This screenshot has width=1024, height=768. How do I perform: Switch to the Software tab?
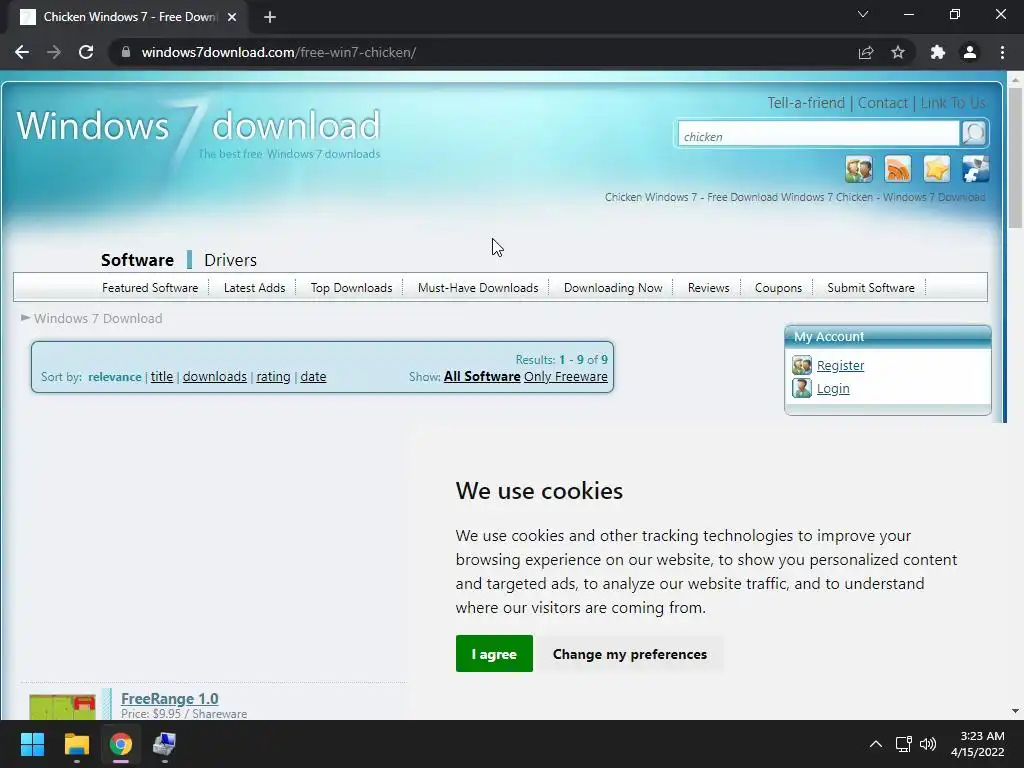point(137,260)
